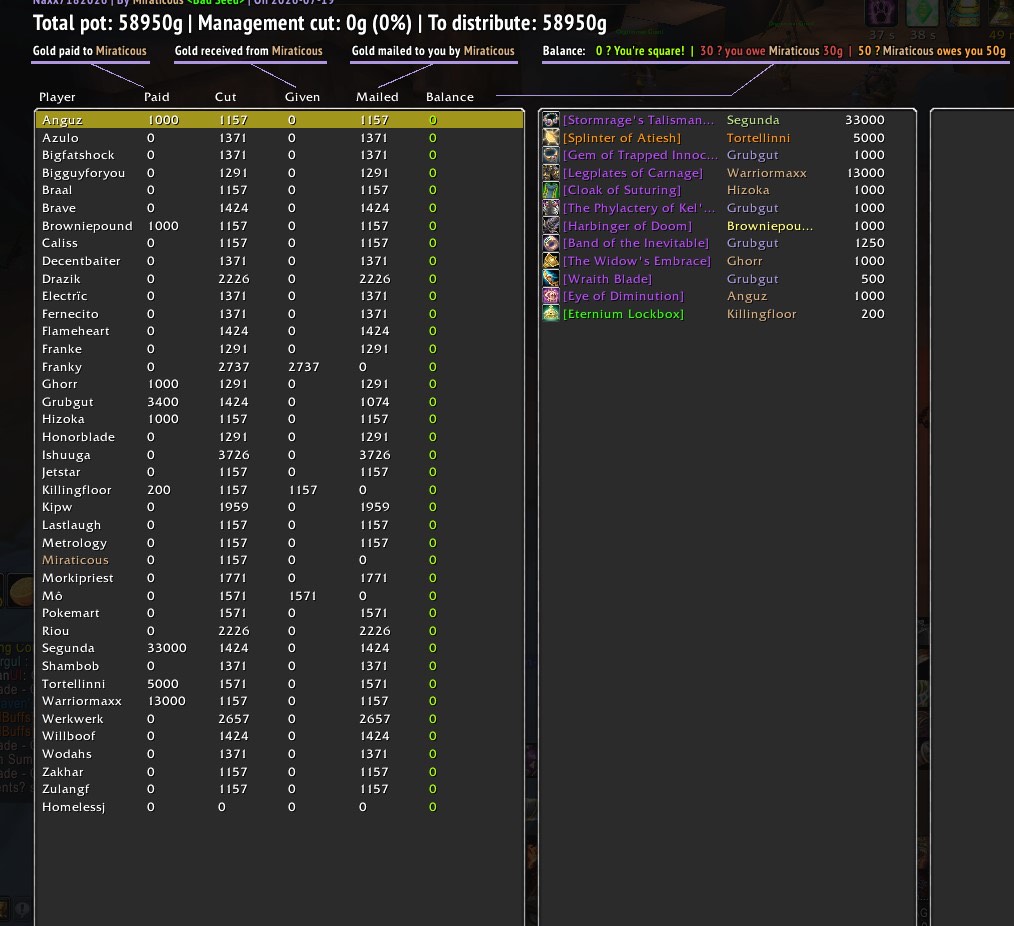The width and height of the screenshot is (1014, 926).
Task: Click the 'Gold mailed to you by Miraticous' legend
Action: [x=433, y=51]
